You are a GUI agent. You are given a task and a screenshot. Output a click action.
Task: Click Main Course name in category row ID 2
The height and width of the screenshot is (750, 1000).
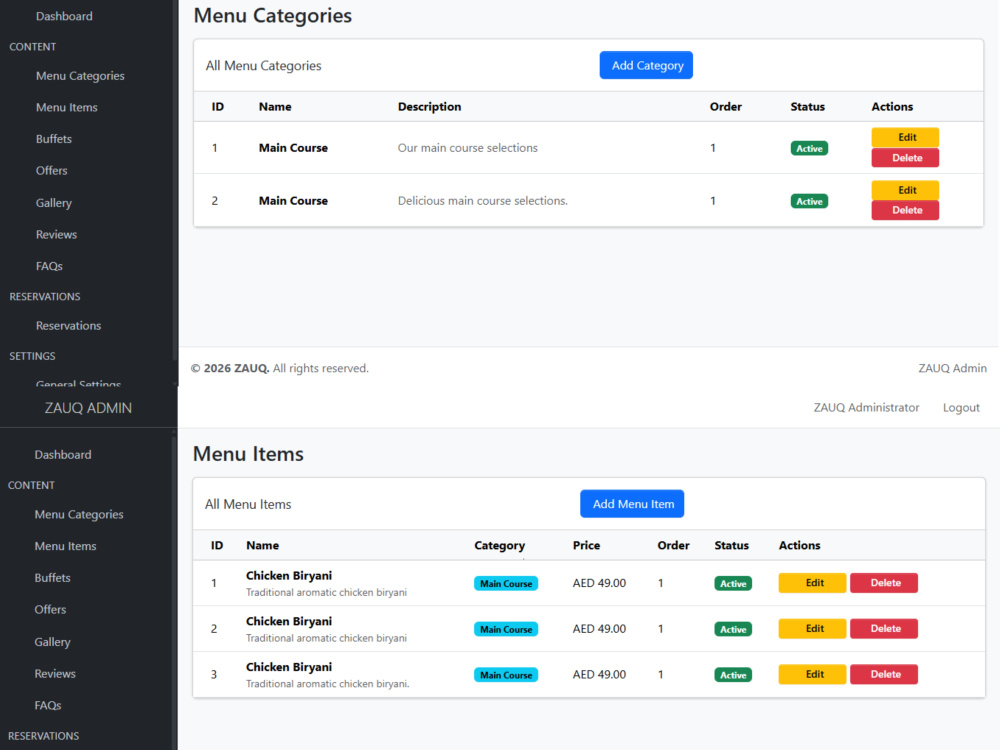293,201
